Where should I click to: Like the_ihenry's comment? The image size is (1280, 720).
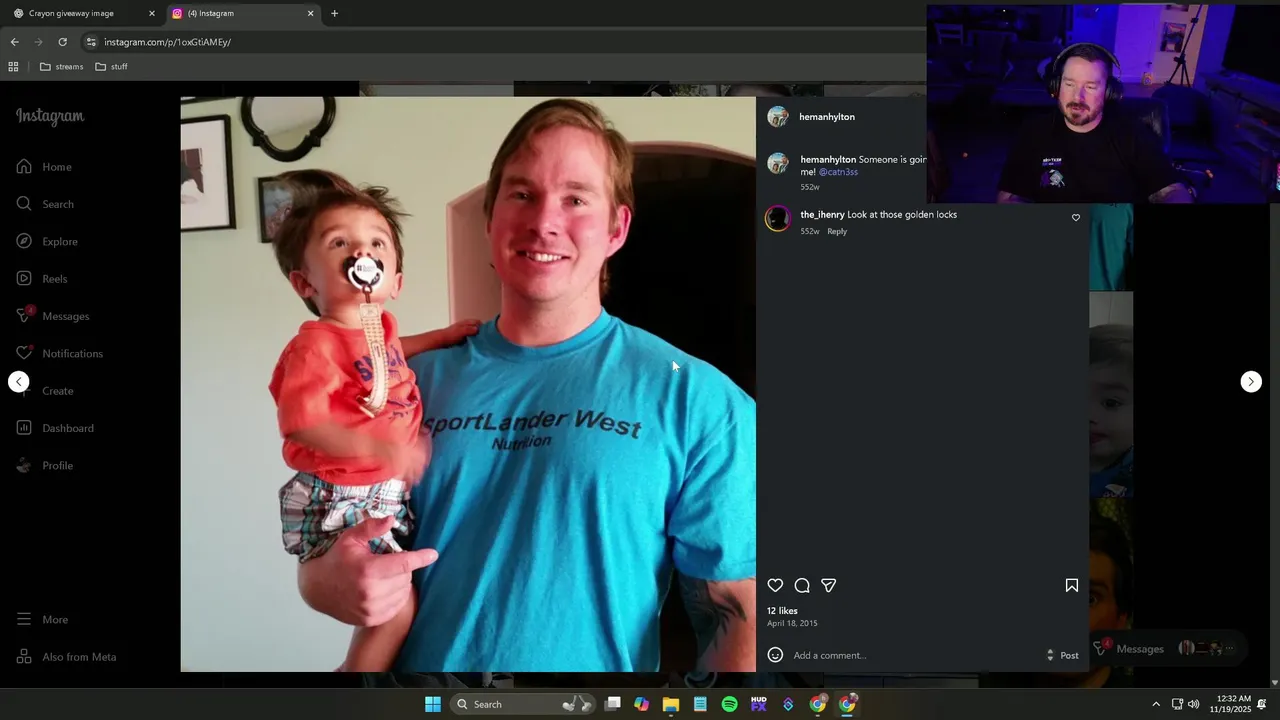(1076, 217)
